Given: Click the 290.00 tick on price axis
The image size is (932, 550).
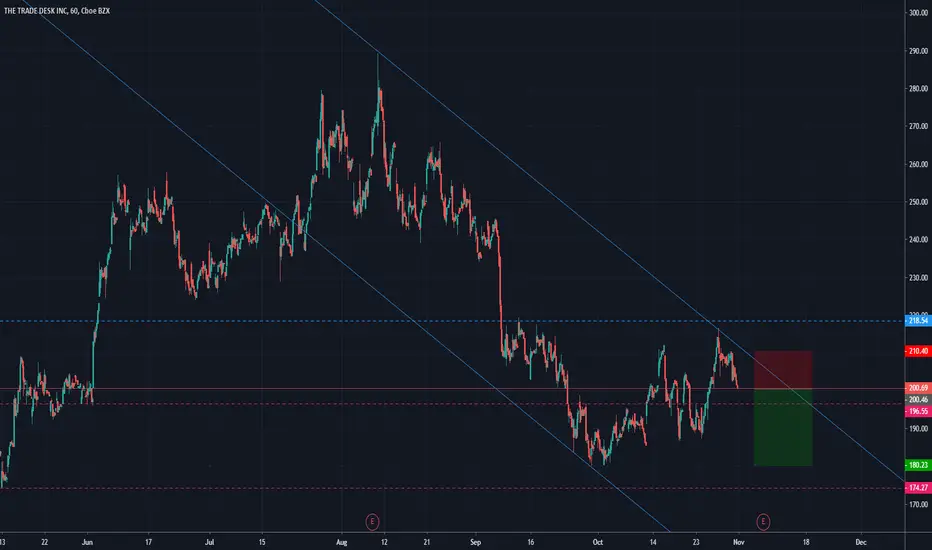Looking at the screenshot, I should (x=918, y=51).
